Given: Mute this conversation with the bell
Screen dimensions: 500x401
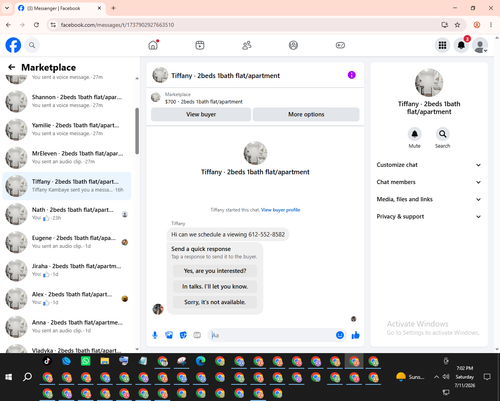Looking at the screenshot, I should [414, 134].
